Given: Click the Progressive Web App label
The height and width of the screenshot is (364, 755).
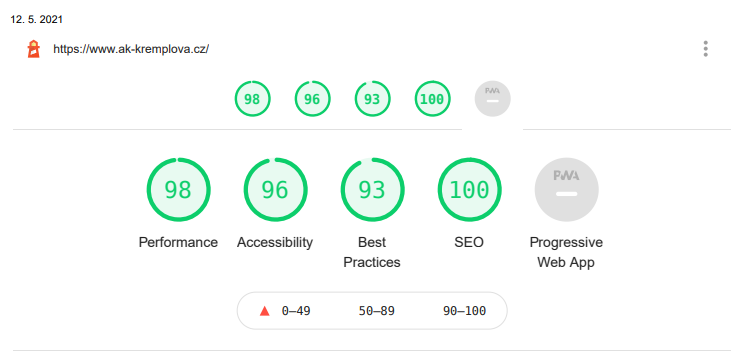Looking at the screenshot, I should (566, 252).
